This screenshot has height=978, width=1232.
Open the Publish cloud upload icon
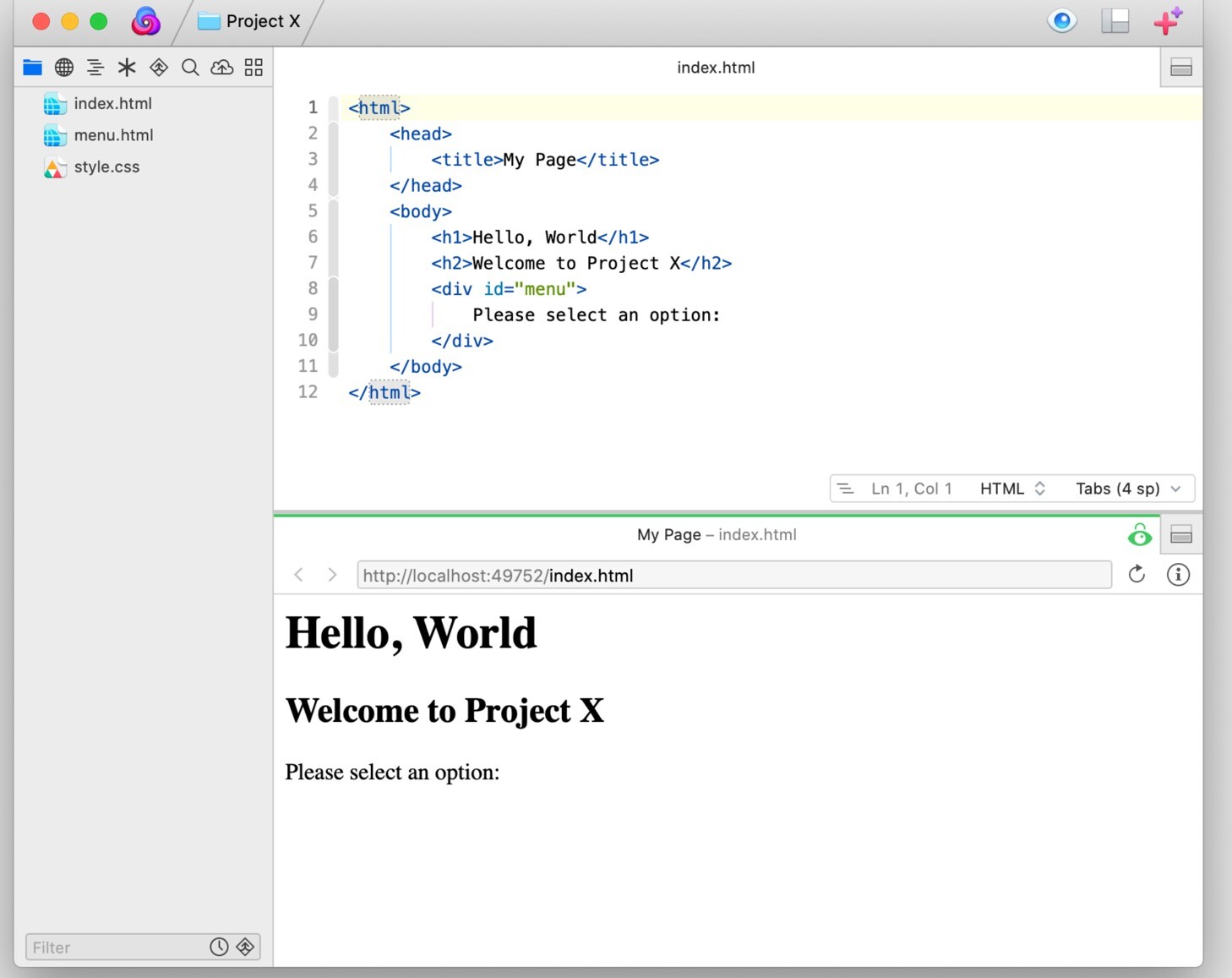(x=221, y=68)
